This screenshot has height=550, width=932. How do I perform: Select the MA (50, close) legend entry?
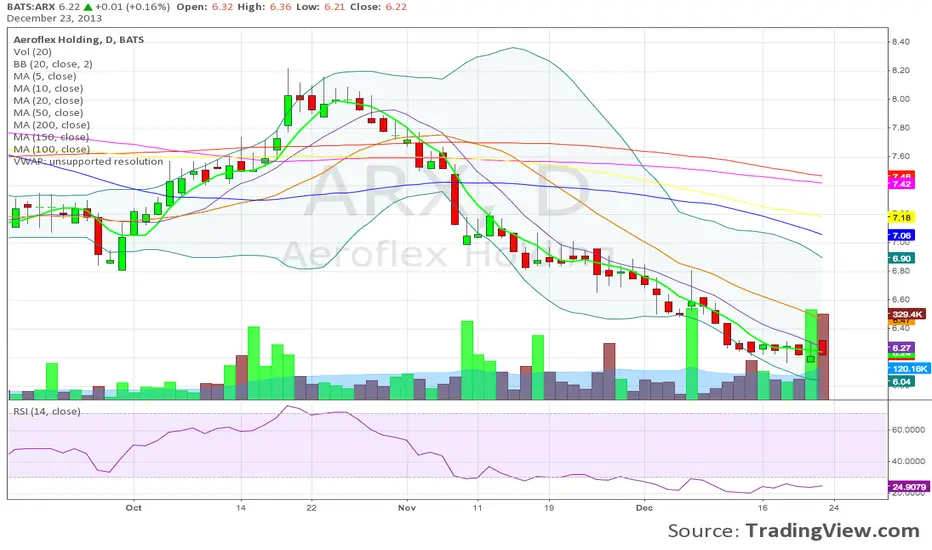[x=48, y=113]
